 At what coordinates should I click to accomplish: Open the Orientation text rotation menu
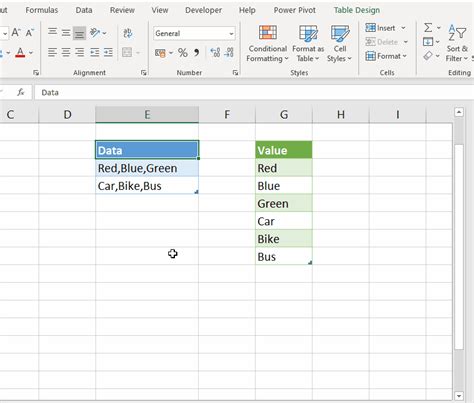(98, 33)
